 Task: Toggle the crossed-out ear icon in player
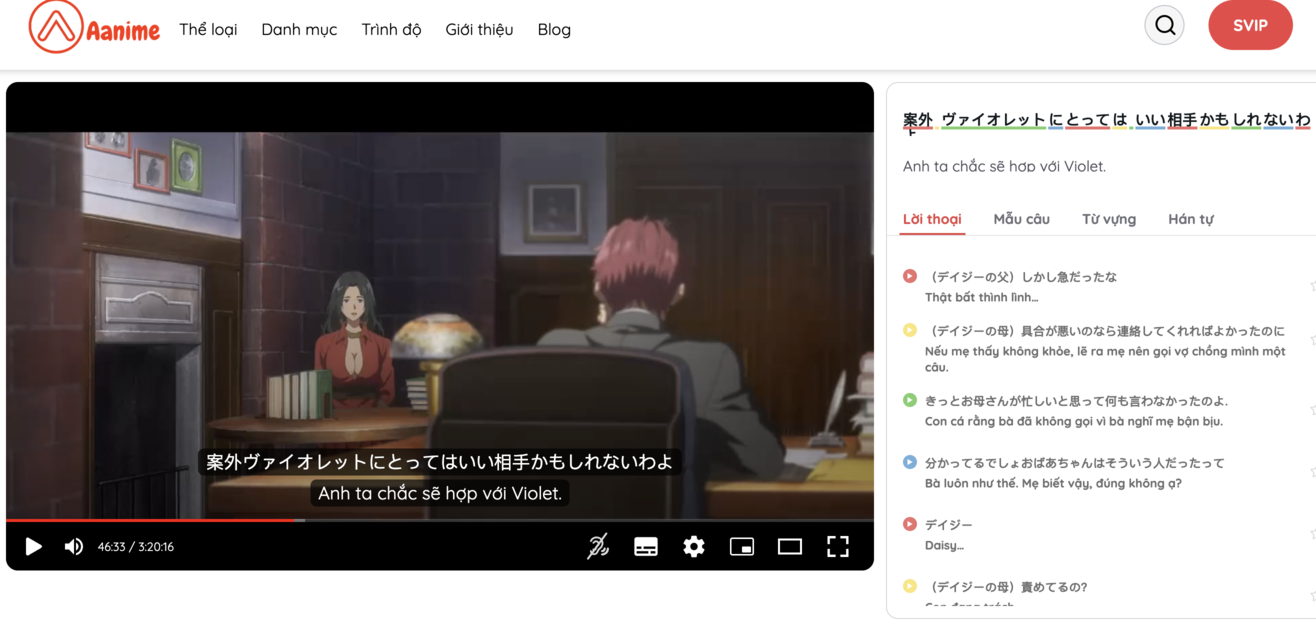click(x=598, y=546)
